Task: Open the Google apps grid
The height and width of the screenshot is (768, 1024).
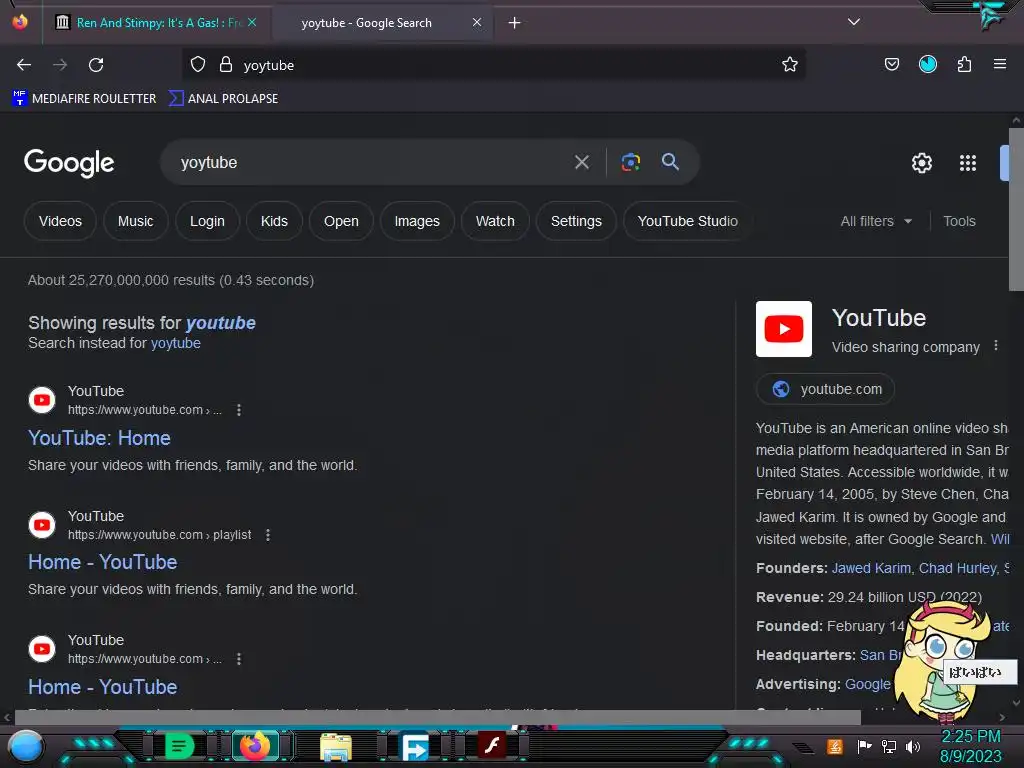Action: pos(967,163)
